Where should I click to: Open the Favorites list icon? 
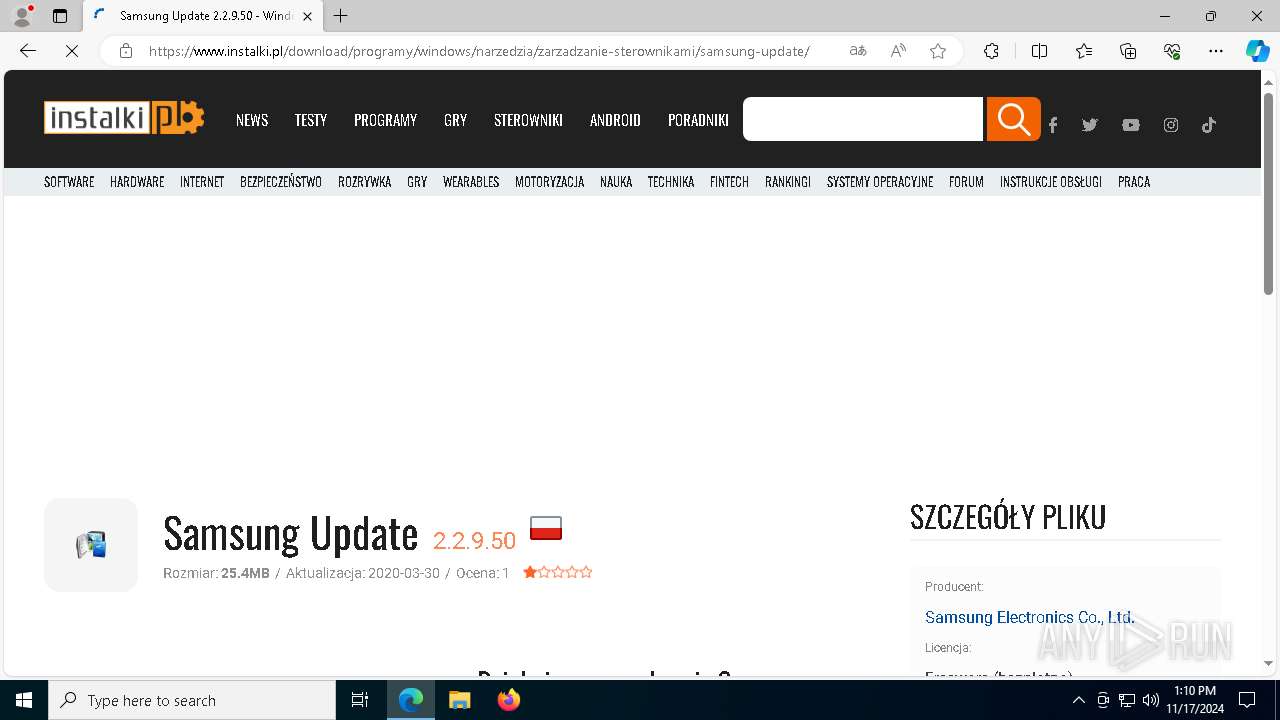coord(1084,51)
